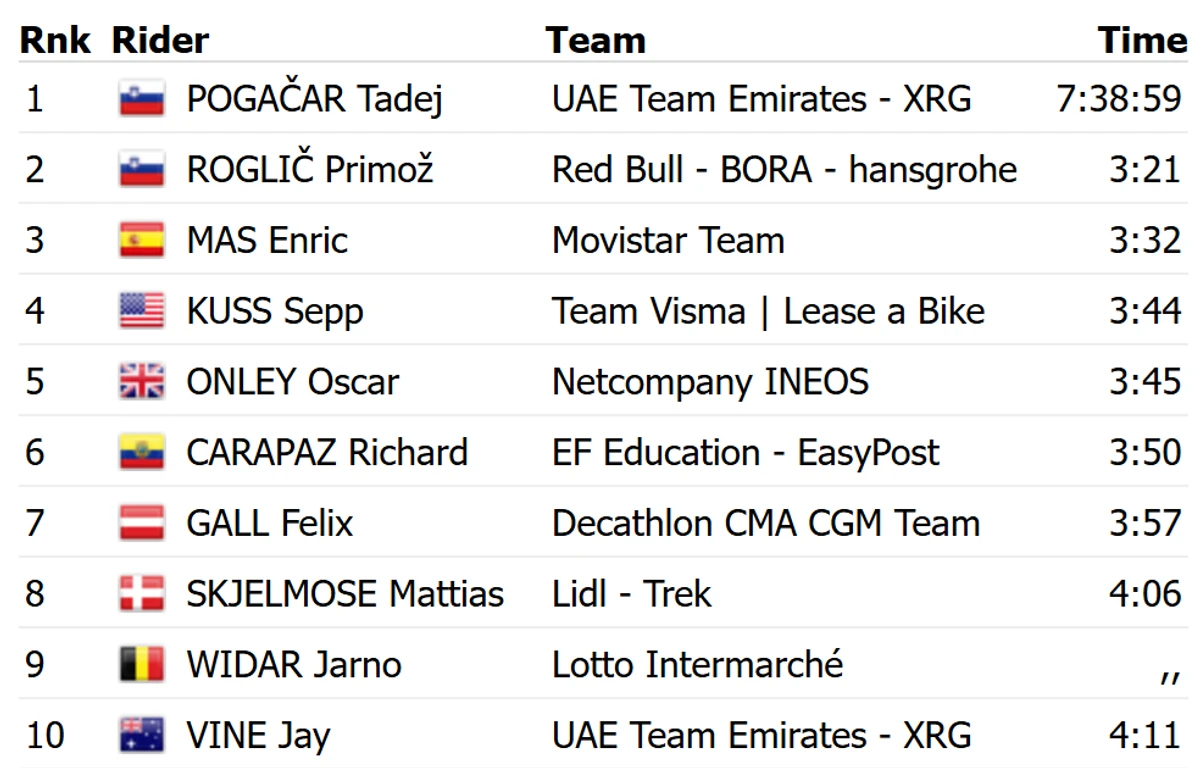This screenshot has width=1200, height=768.
Task: Click the Slovenian flag beside POGAČAR Tadej
Action: point(142,99)
